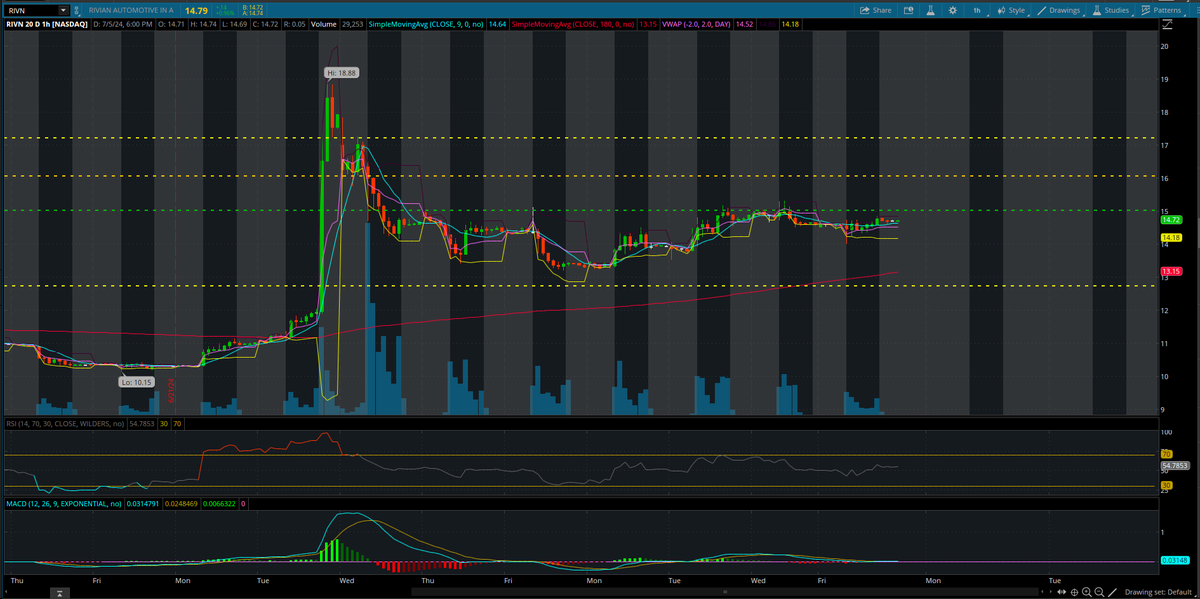Click the MACD value tag 0.03148 on axis
1200x599 pixels.
(1173, 563)
